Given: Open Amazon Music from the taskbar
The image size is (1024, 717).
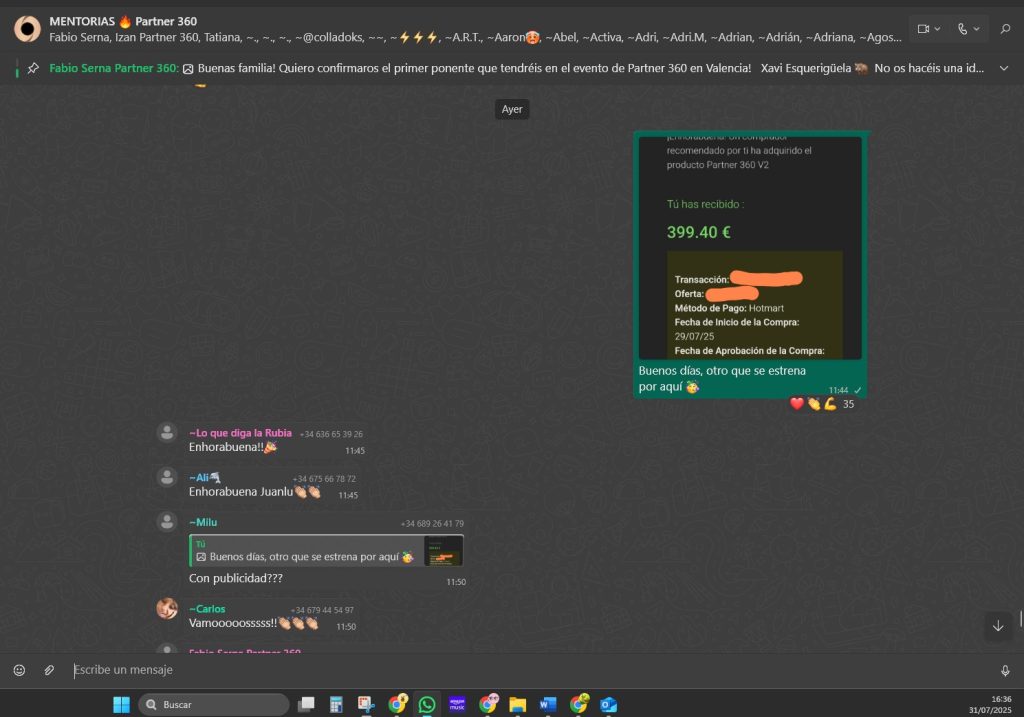Looking at the screenshot, I should (457, 705).
